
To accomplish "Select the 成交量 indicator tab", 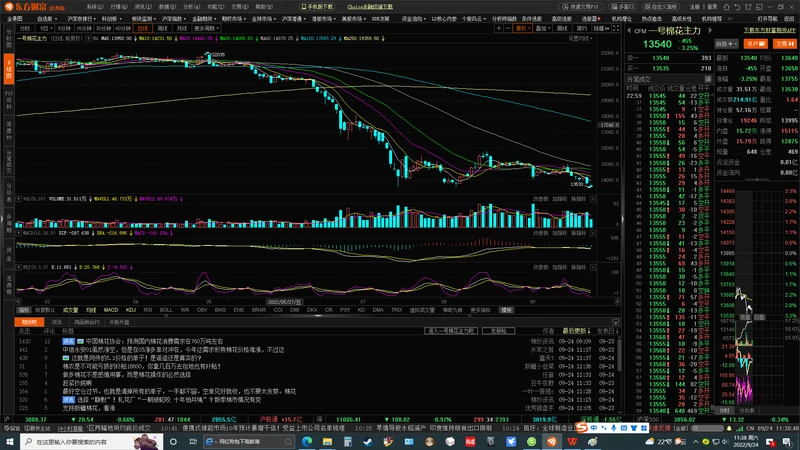I will (x=70, y=310).
